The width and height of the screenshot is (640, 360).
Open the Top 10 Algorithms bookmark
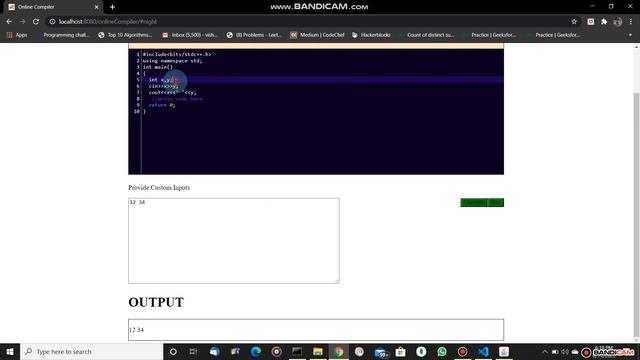click(125, 35)
